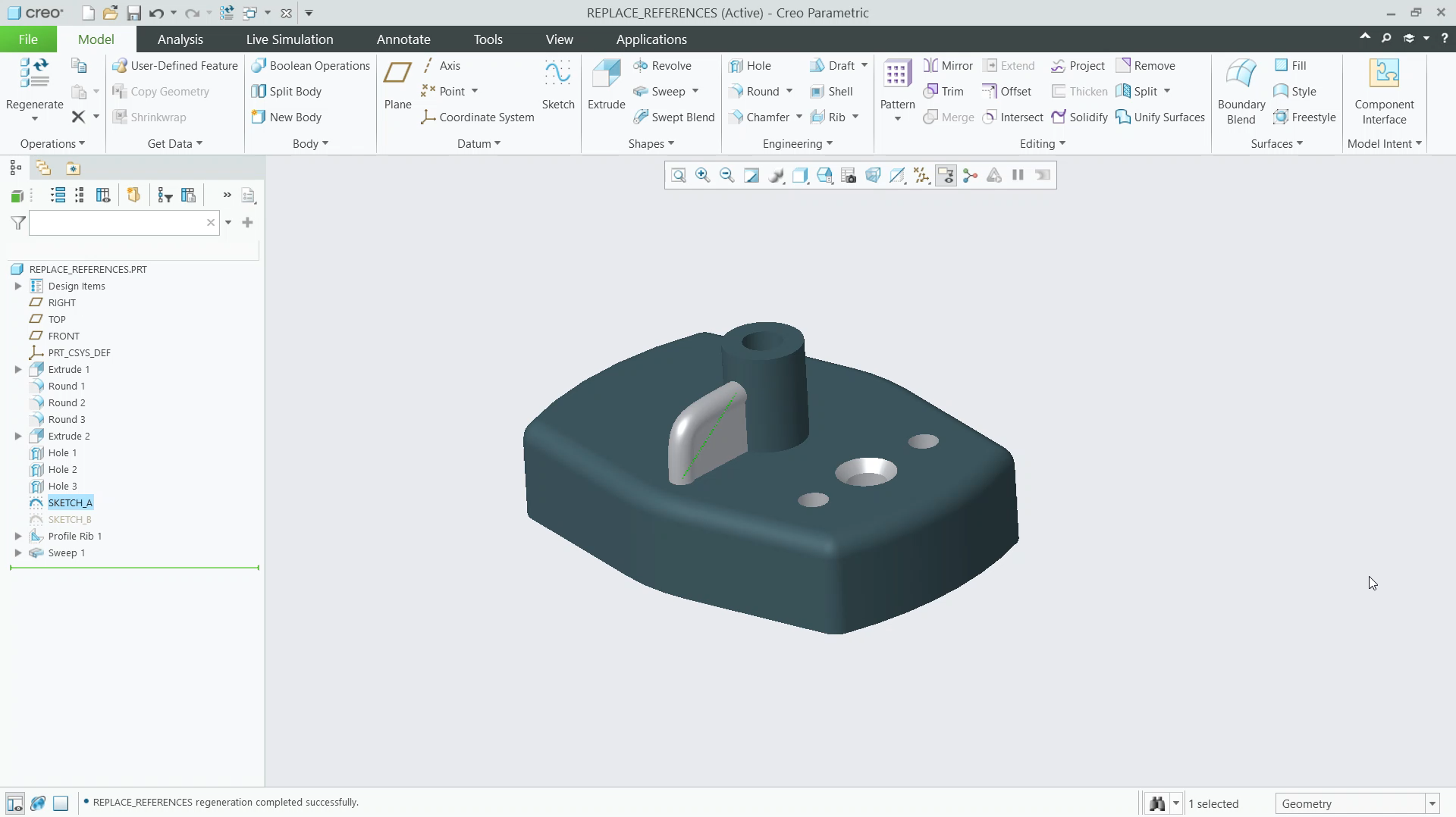Switch to the Annotate tab
Image resolution: width=1456 pixels, height=817 pixels.
403,39
